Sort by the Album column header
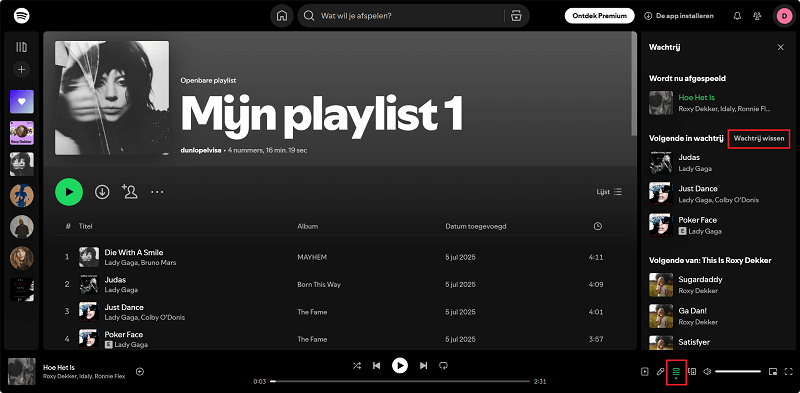This screenshot has width=800, height=393. coord(308,226)
